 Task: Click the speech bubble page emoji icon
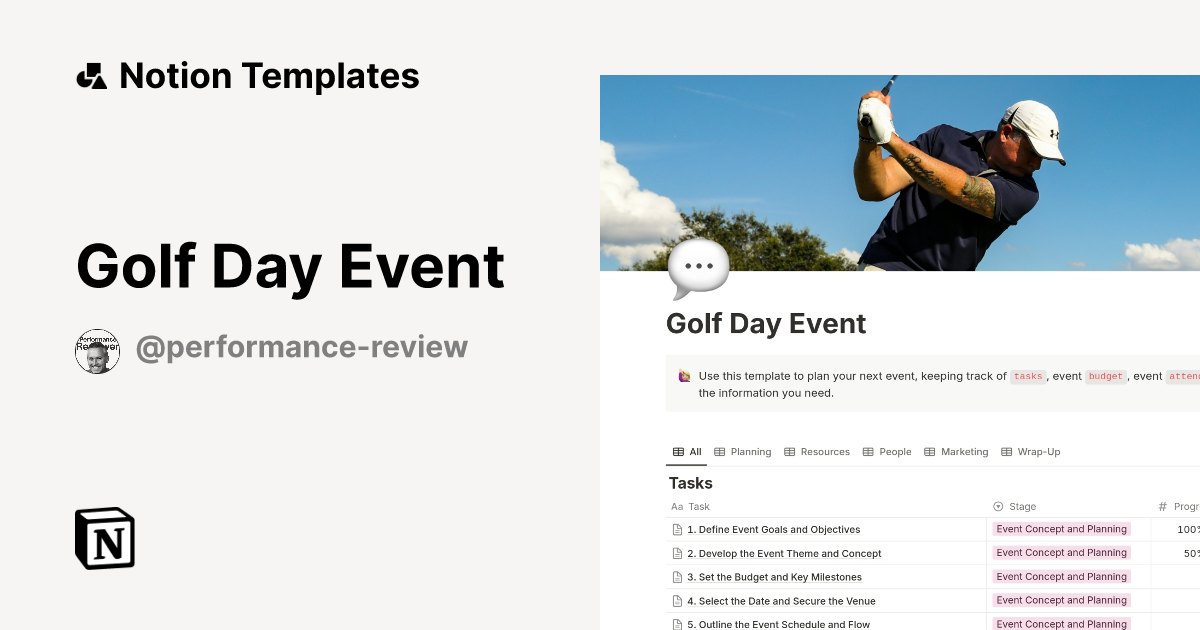tap(697, 265)
